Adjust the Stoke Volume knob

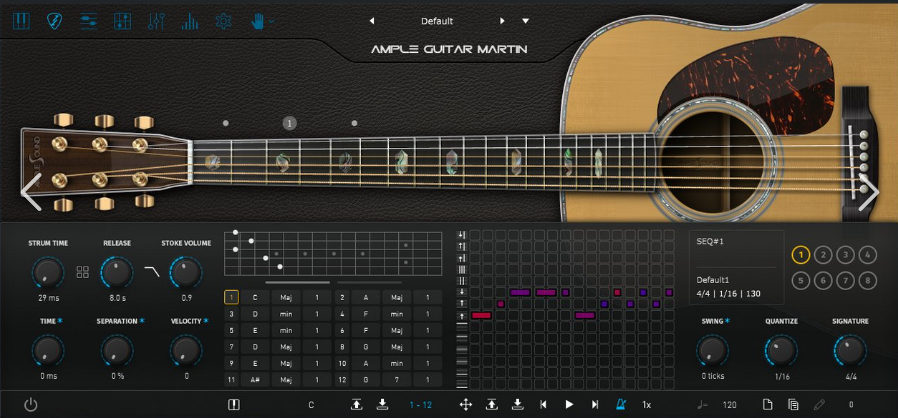186,273
